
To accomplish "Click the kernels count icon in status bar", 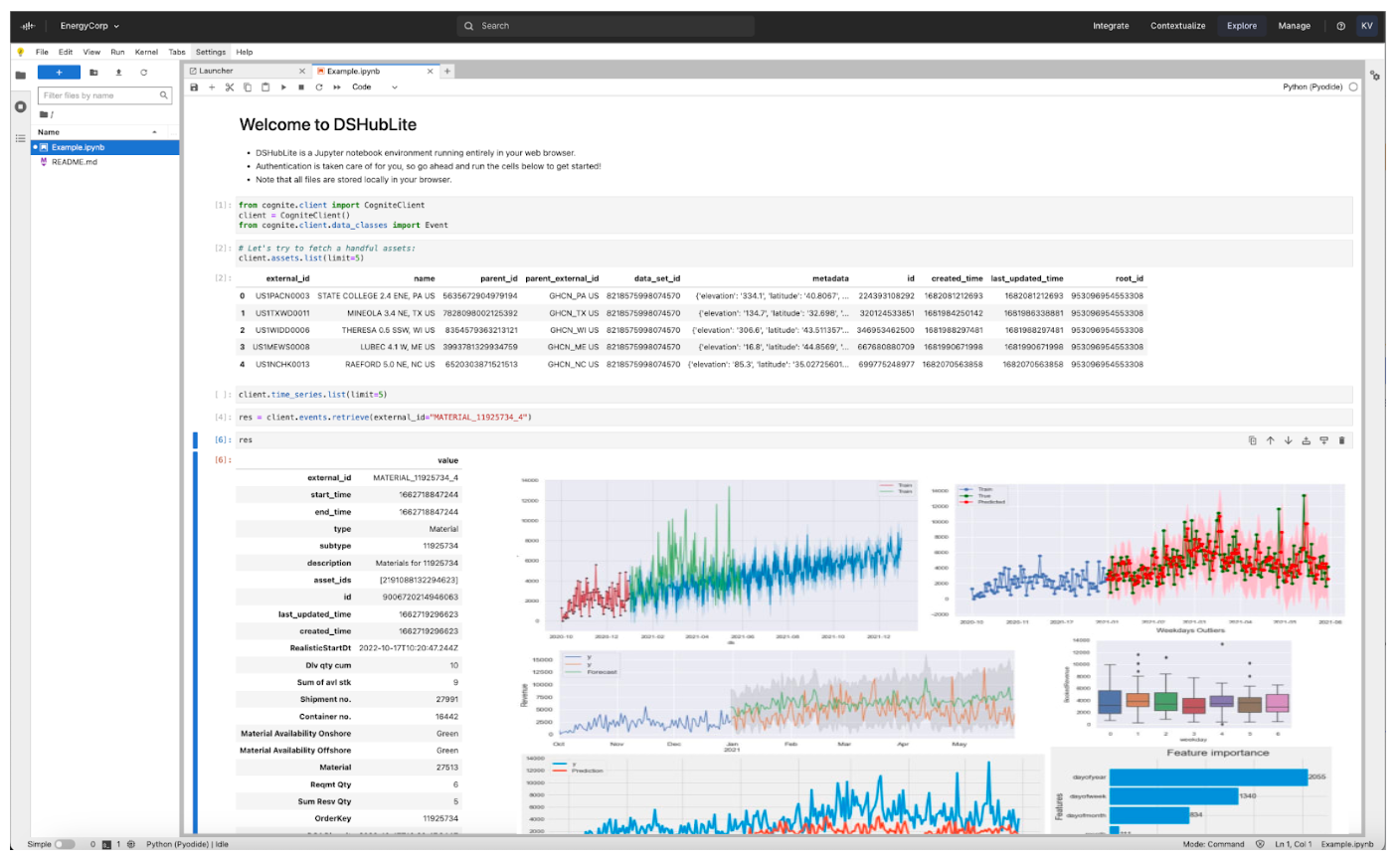I will tap(131, 844).
